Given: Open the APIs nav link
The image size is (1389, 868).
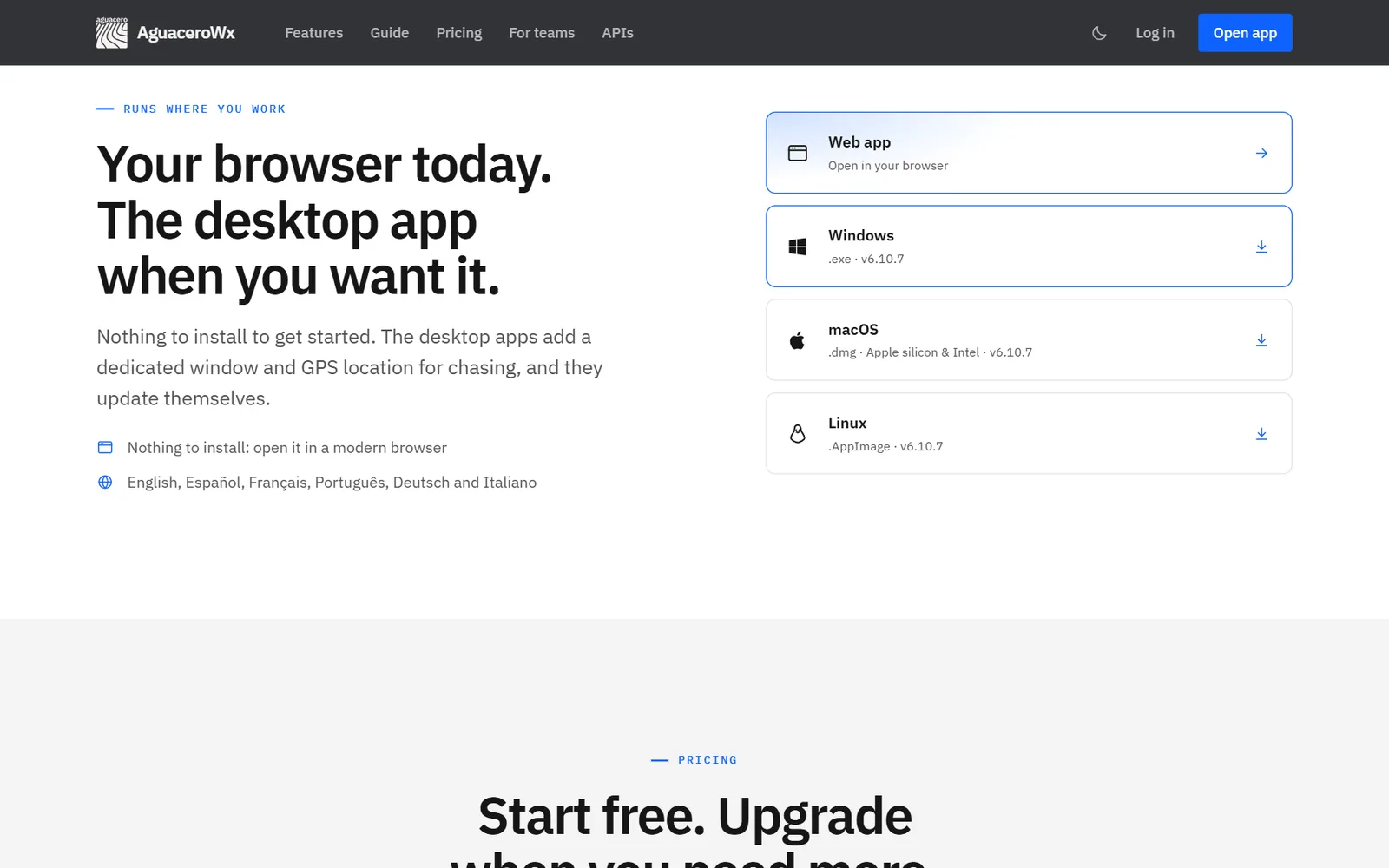Looking at the screenshot, I should point(617,33).
